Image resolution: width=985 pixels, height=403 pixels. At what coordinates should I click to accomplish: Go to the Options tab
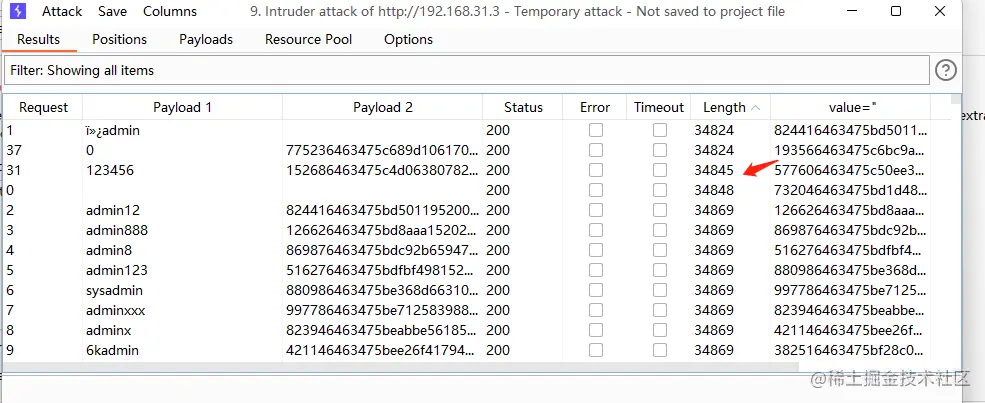click(408, 40)
